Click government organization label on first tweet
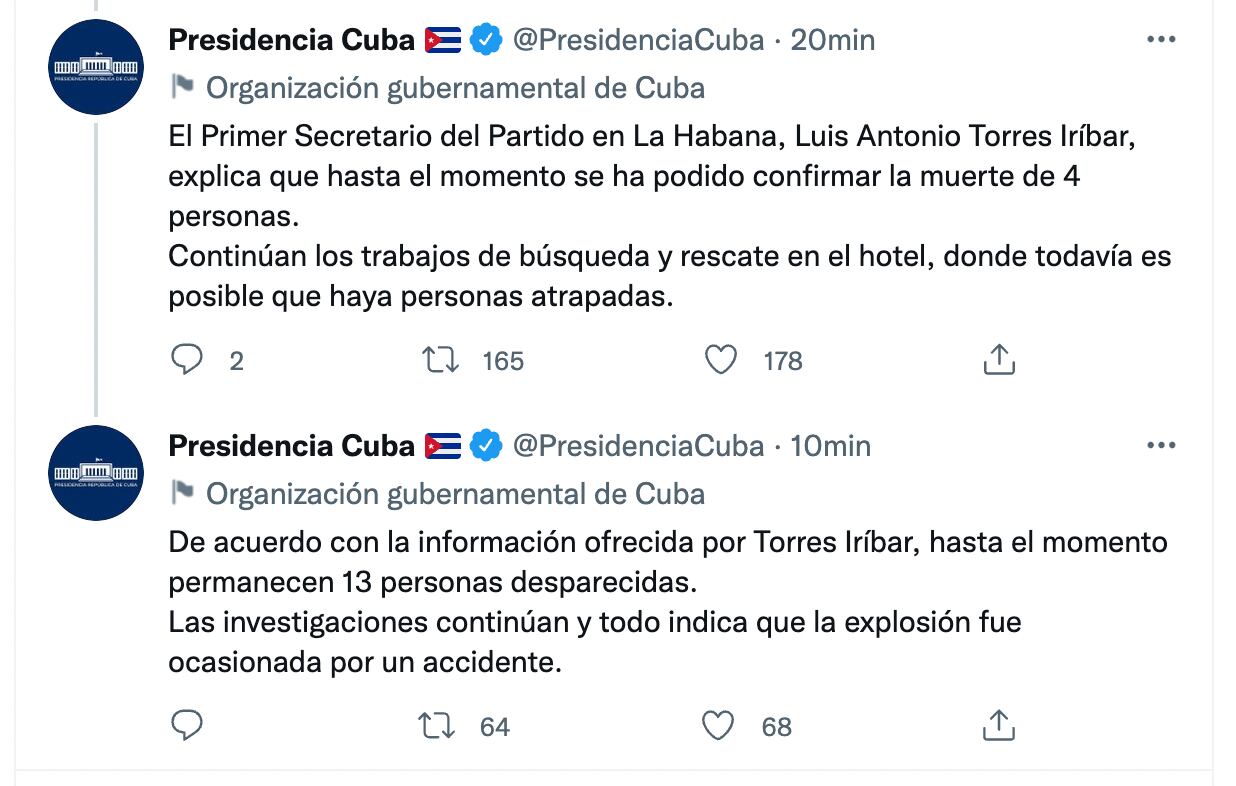 point(455,88)
